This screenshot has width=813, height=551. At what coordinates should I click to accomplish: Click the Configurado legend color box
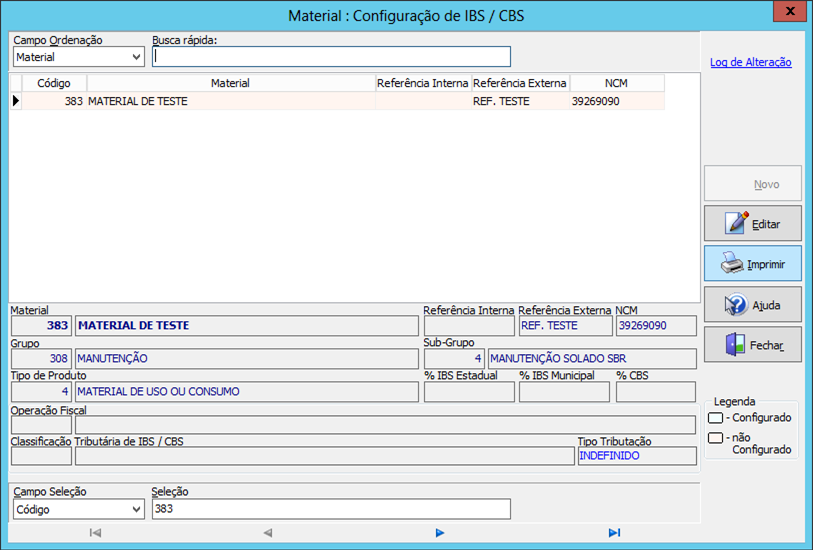click(x=715, y=418)
